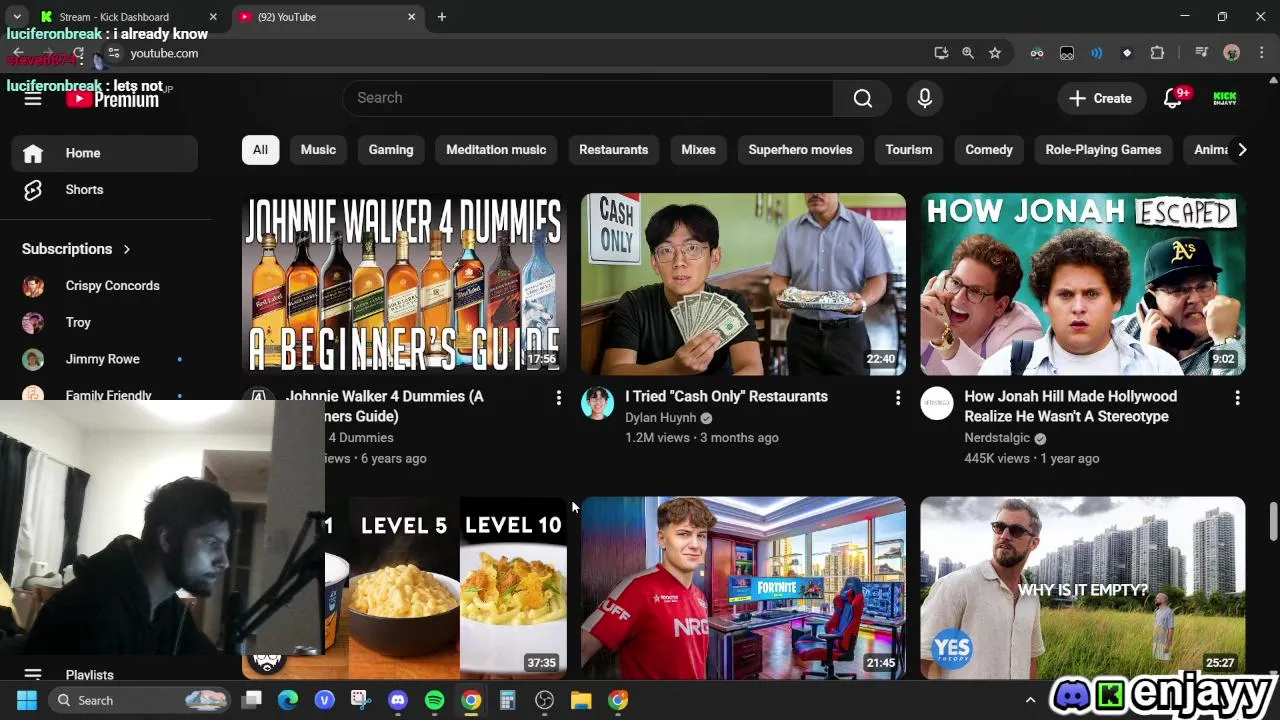Open the Chrome three-dot menu
Screen dimensions: 1280x720
click(x=1261, y=53)
